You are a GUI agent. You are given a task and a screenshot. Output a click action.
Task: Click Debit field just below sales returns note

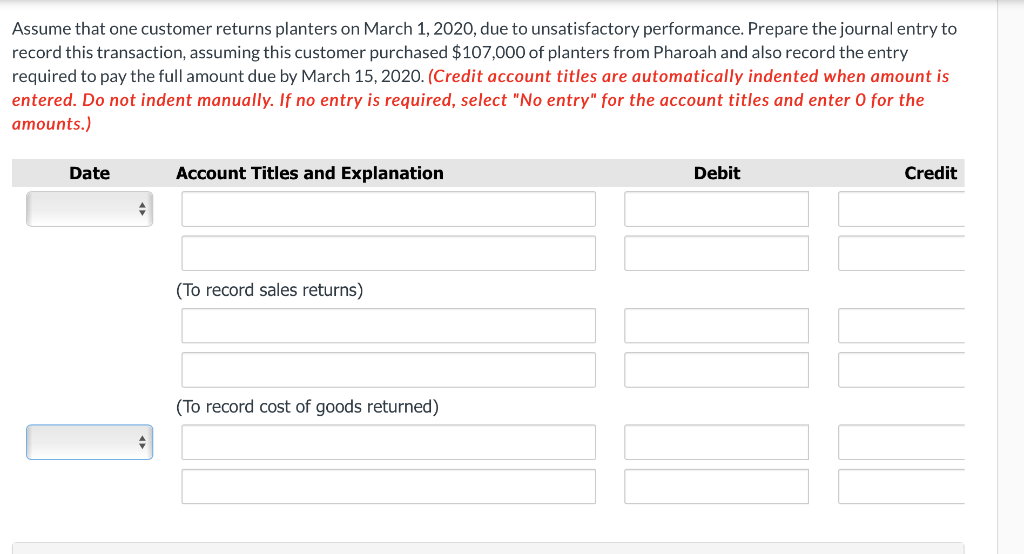tap(716, 326)
